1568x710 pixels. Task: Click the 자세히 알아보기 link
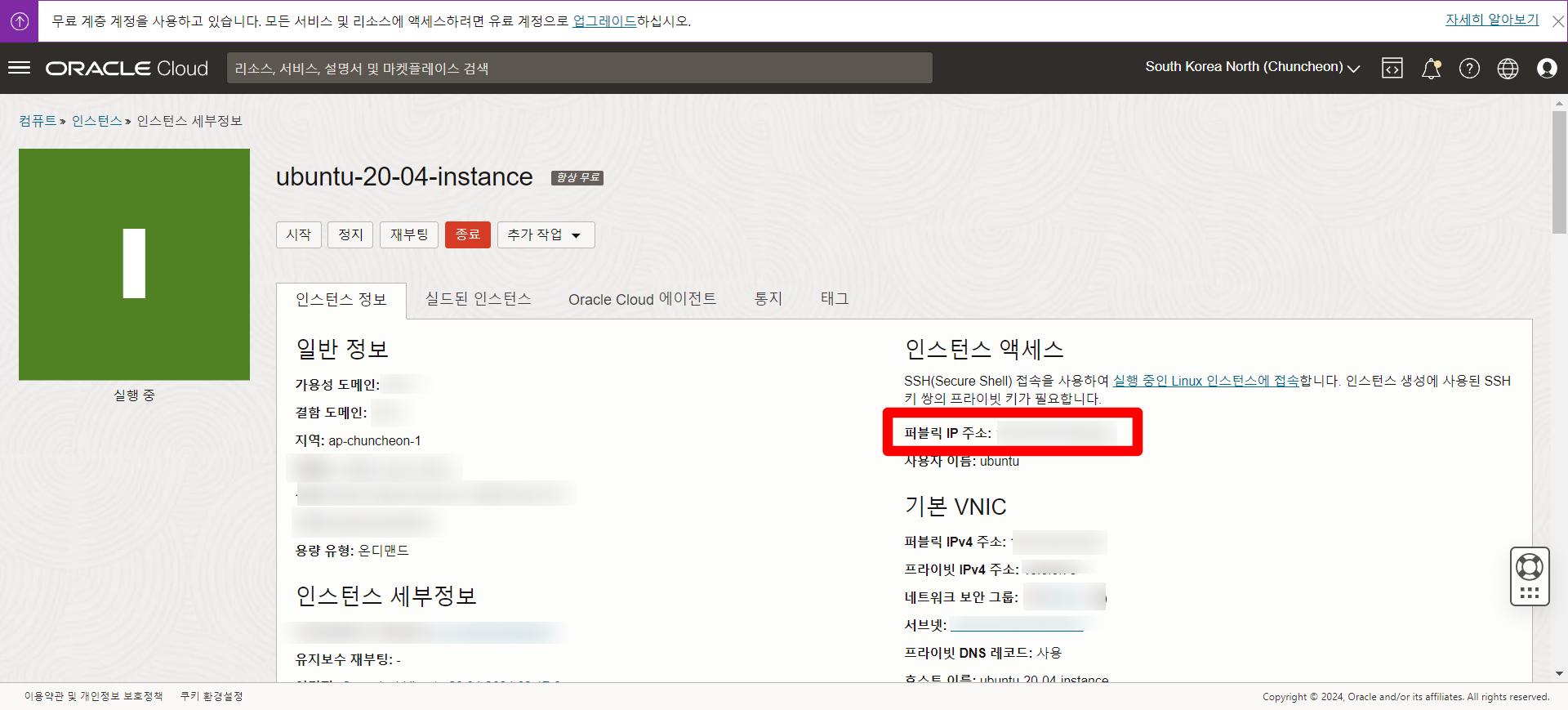coord(1492,20)
